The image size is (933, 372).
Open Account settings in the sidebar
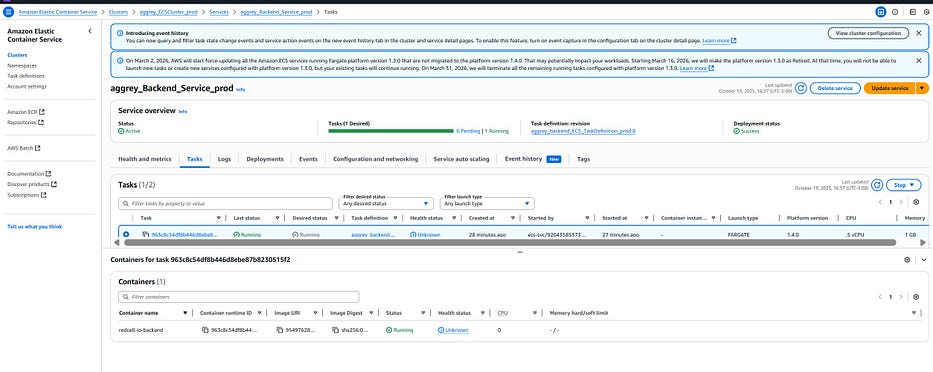(27, 86)
